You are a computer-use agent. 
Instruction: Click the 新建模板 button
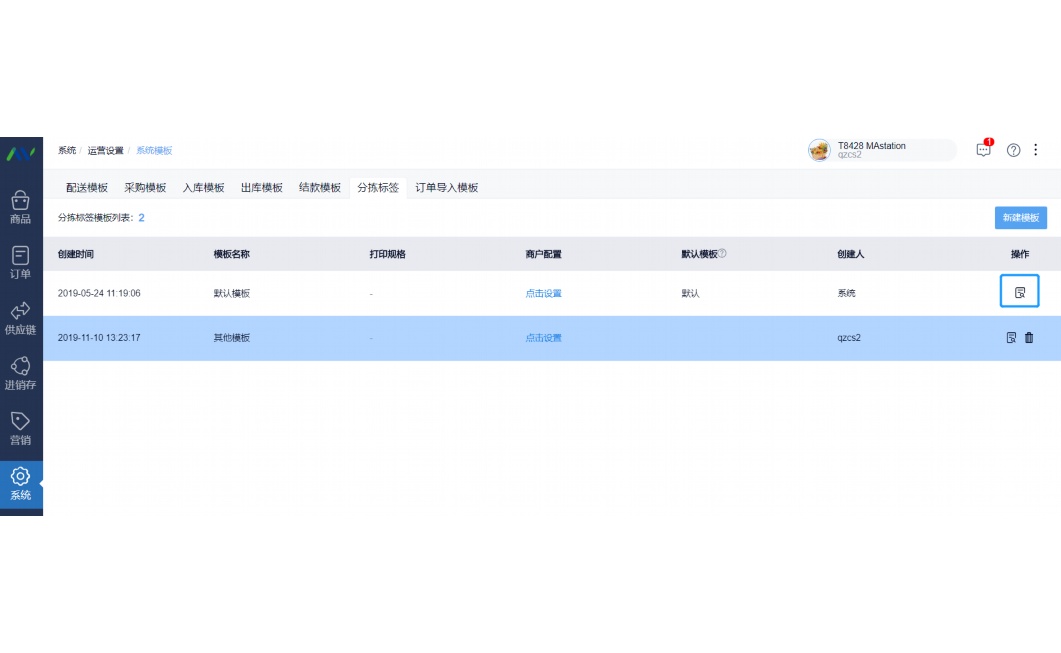tap(1020, 218)
